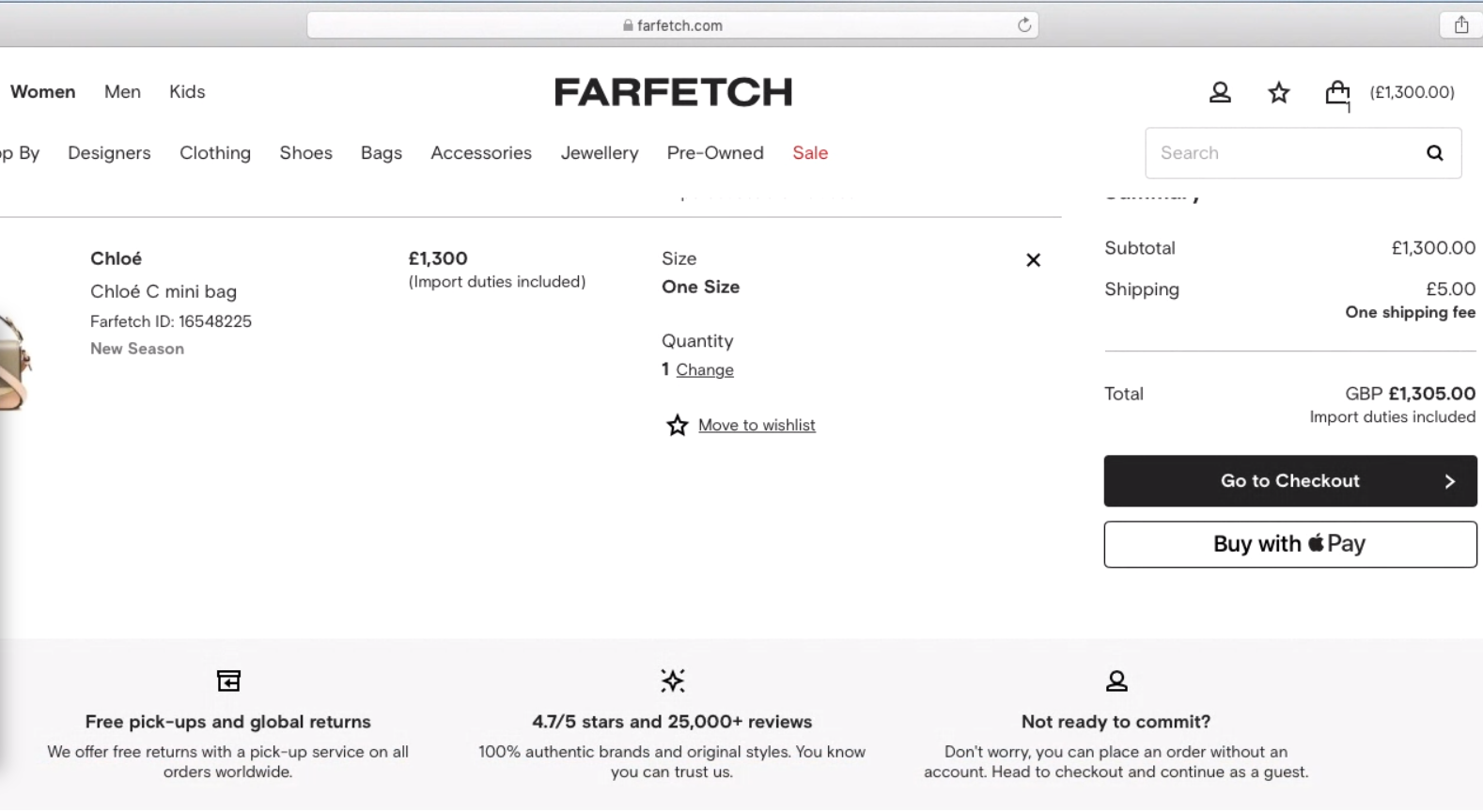This screenshot has height=812, width=1483.
Task: Open the Jewellery menu
Action: point(600,153)
